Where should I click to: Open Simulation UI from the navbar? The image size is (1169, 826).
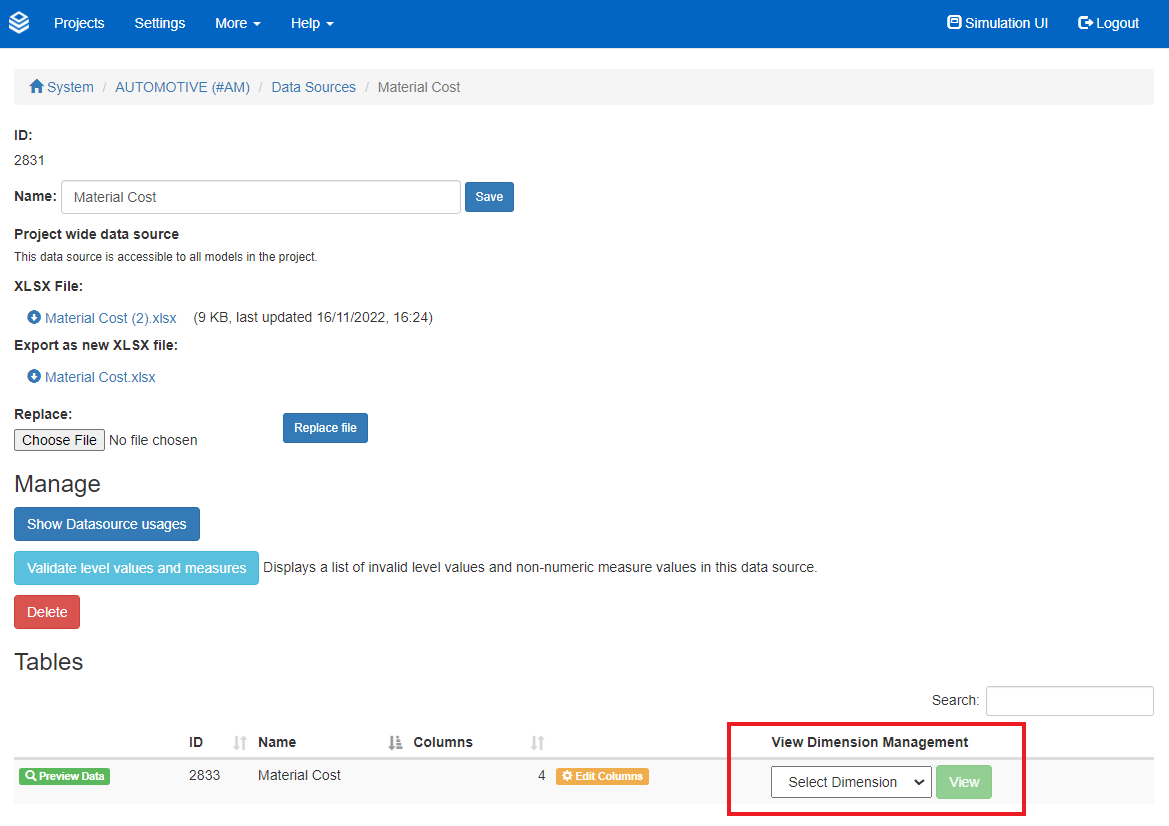[997, 23]
